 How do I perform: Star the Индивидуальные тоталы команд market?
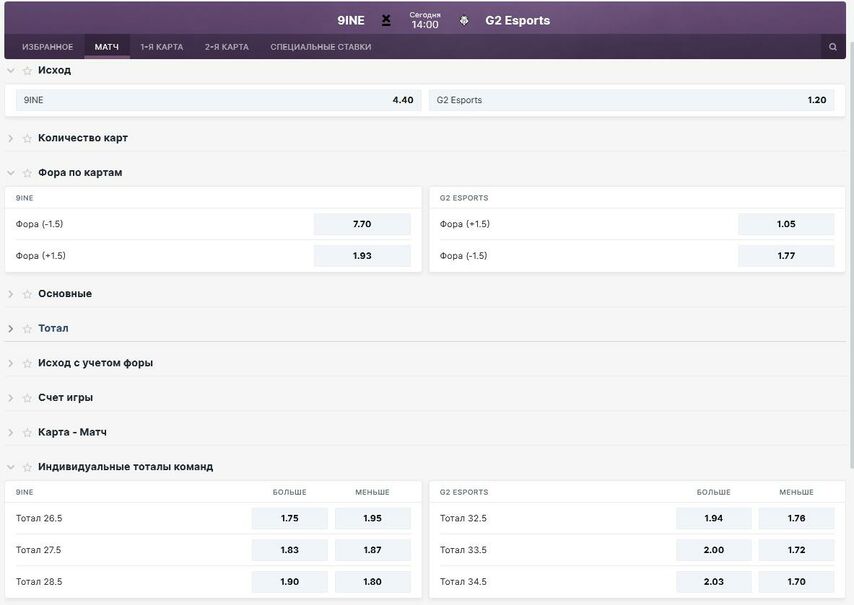tap(27, 467)
